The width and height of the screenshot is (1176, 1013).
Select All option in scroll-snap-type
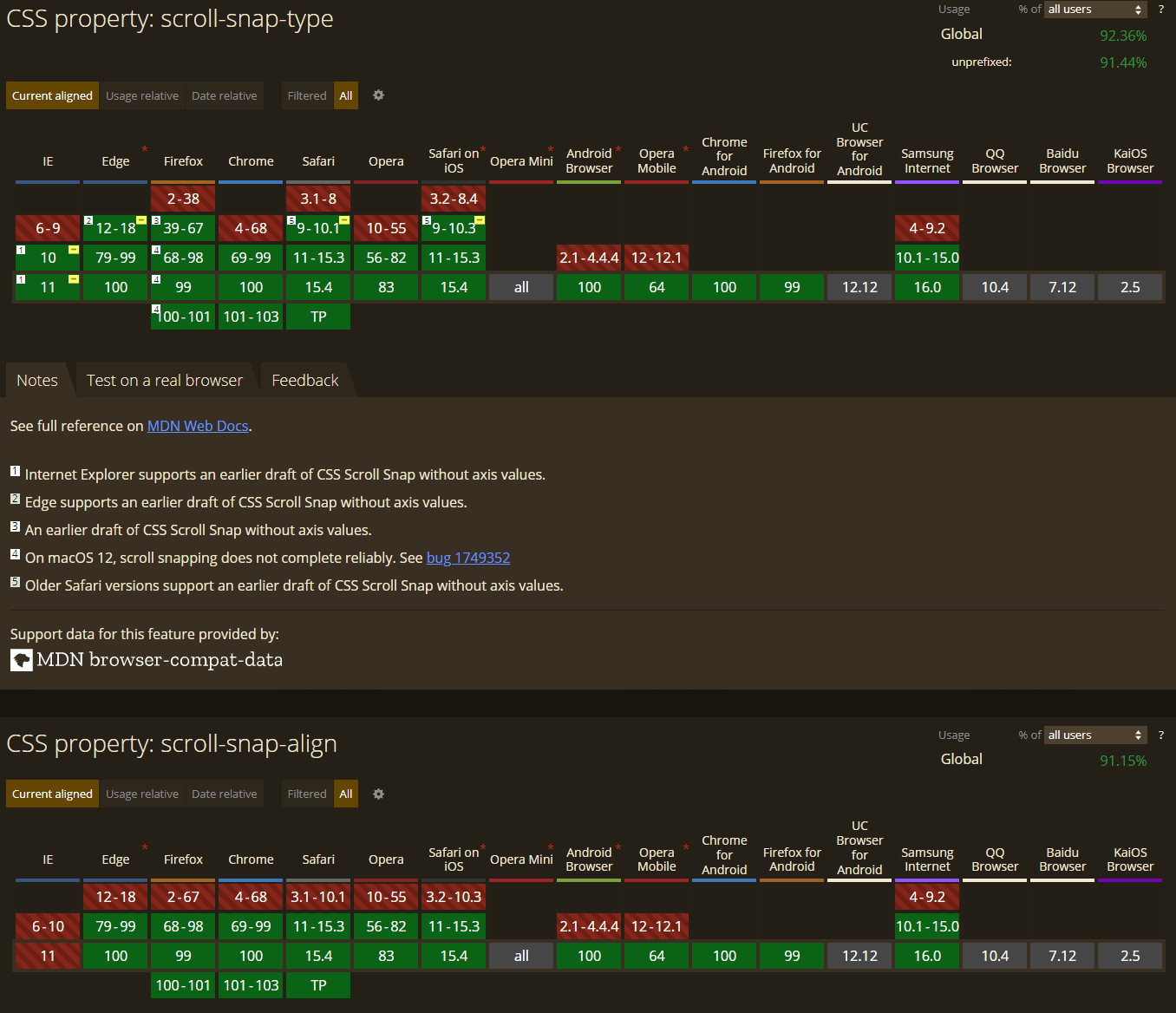pos(346,95)
